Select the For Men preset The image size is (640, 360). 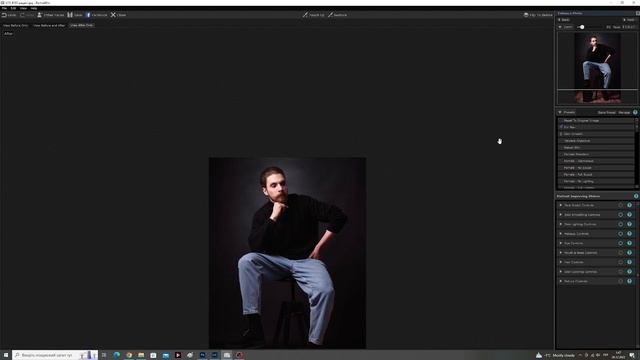pos(596,127)
